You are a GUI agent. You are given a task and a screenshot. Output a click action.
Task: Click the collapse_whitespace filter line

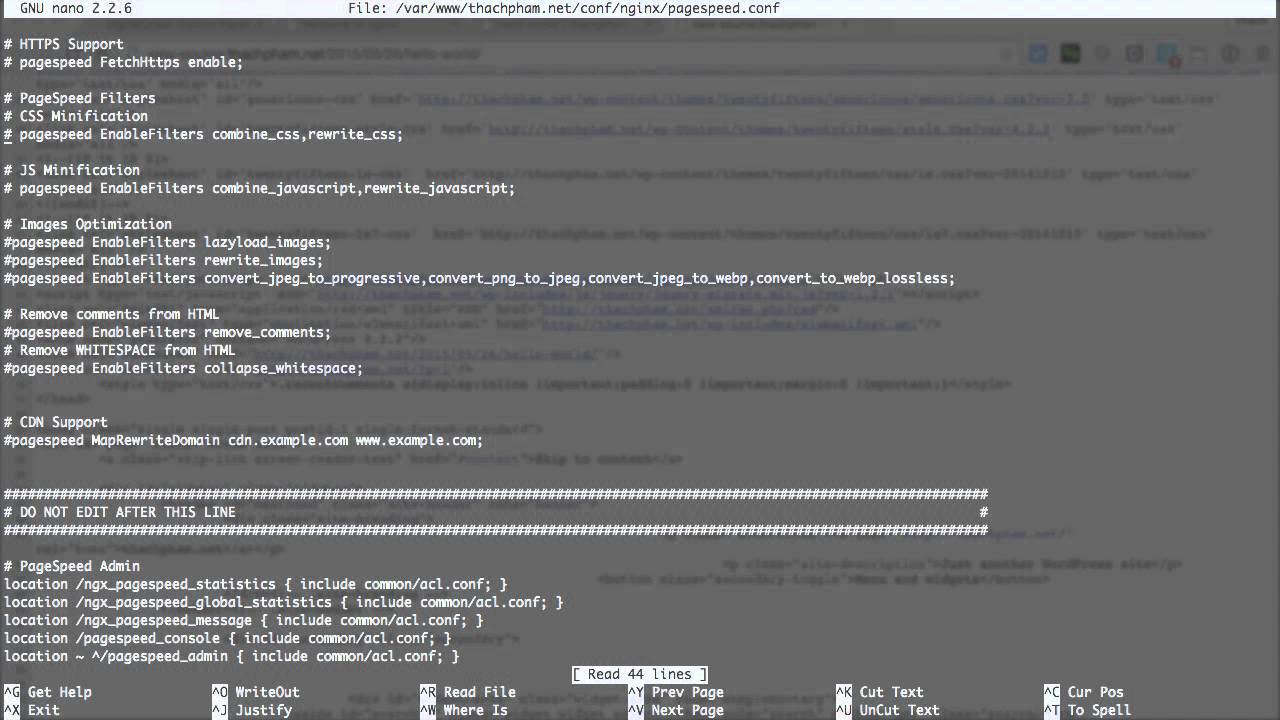183,368
